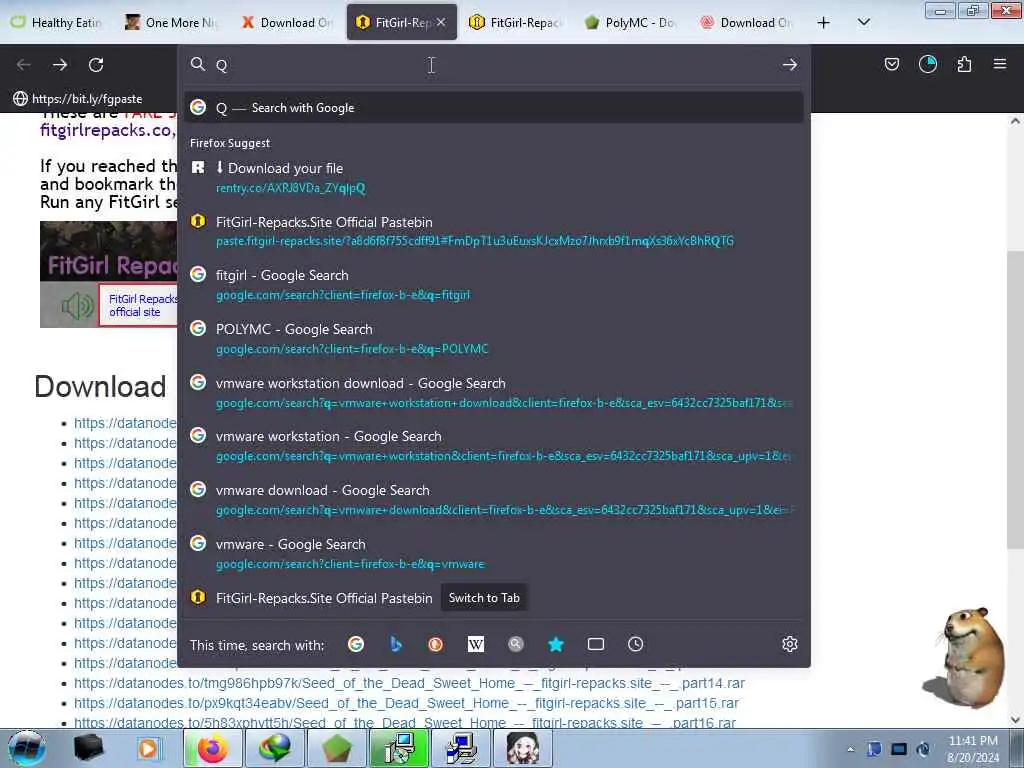Search this time with Wikipedia icon
Image resolution: width=1024 pixels, height=768 pixels.
475,645
